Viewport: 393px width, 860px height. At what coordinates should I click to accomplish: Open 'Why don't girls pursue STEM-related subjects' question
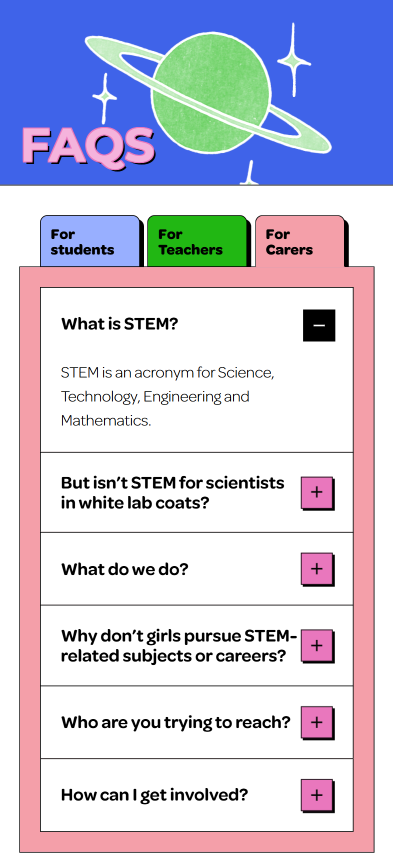pyautogui.click(x=179, y=646)
